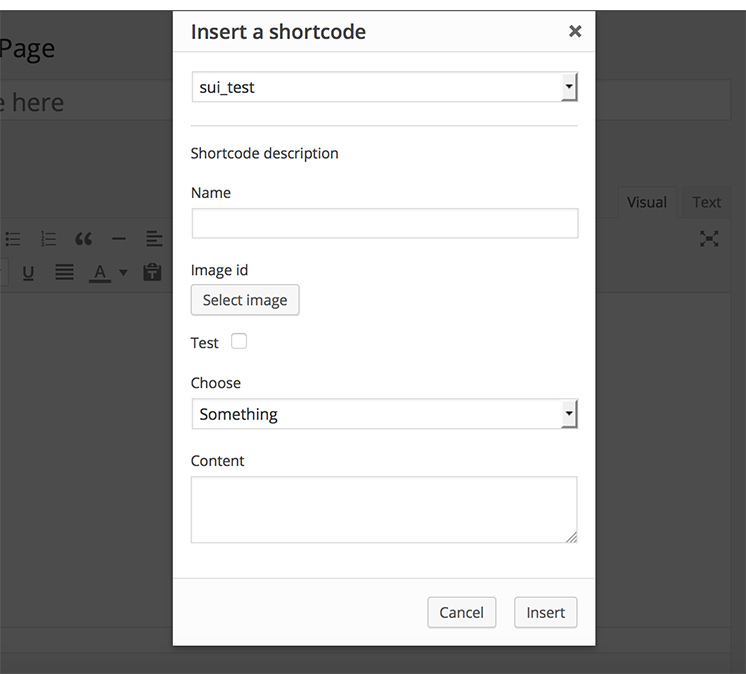Switch to the Visual editor tab
Viewport: 746px width, 674px height.
(x=646, y=202)
